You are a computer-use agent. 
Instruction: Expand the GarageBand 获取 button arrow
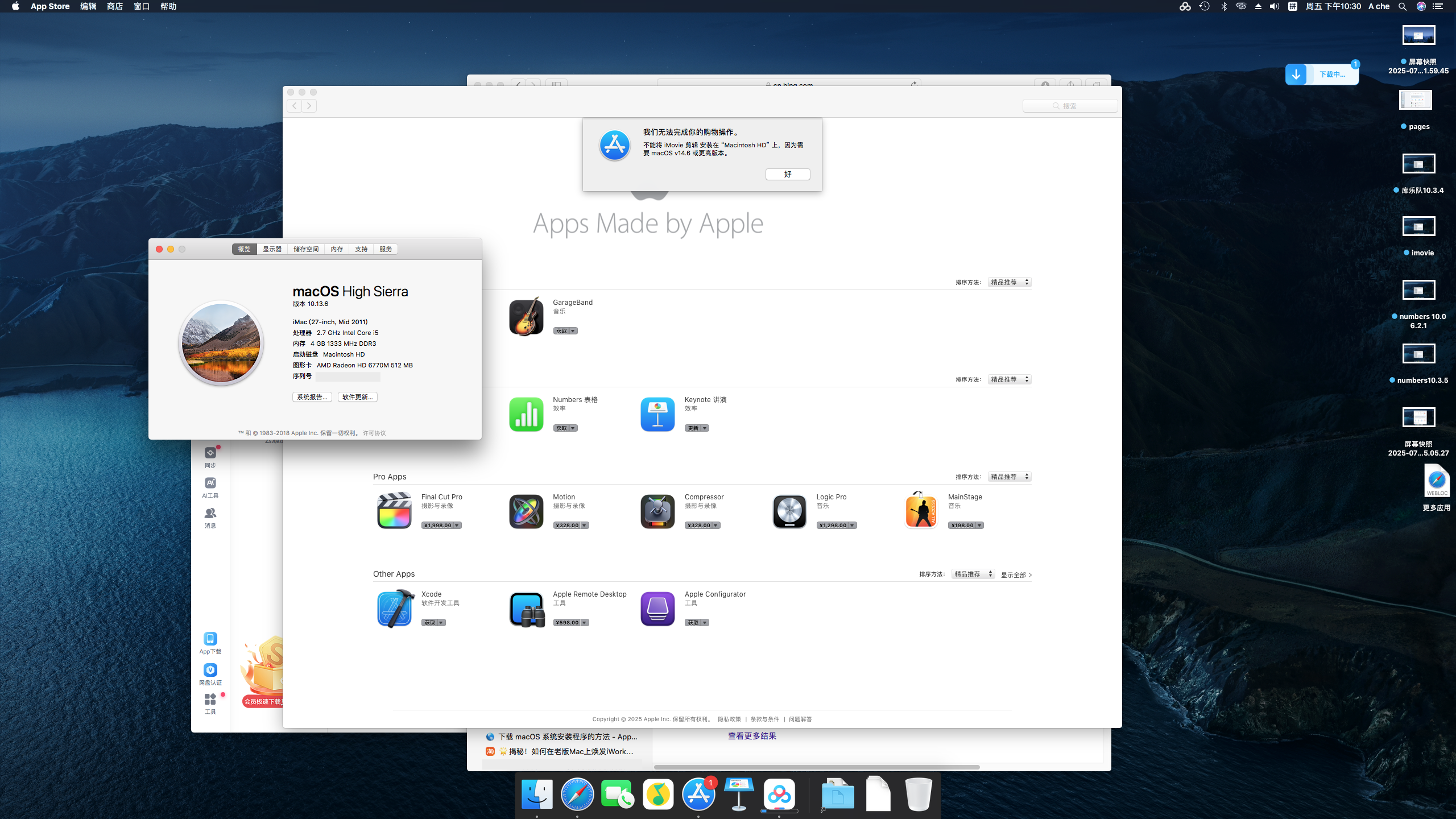click(x=573, y=331)
